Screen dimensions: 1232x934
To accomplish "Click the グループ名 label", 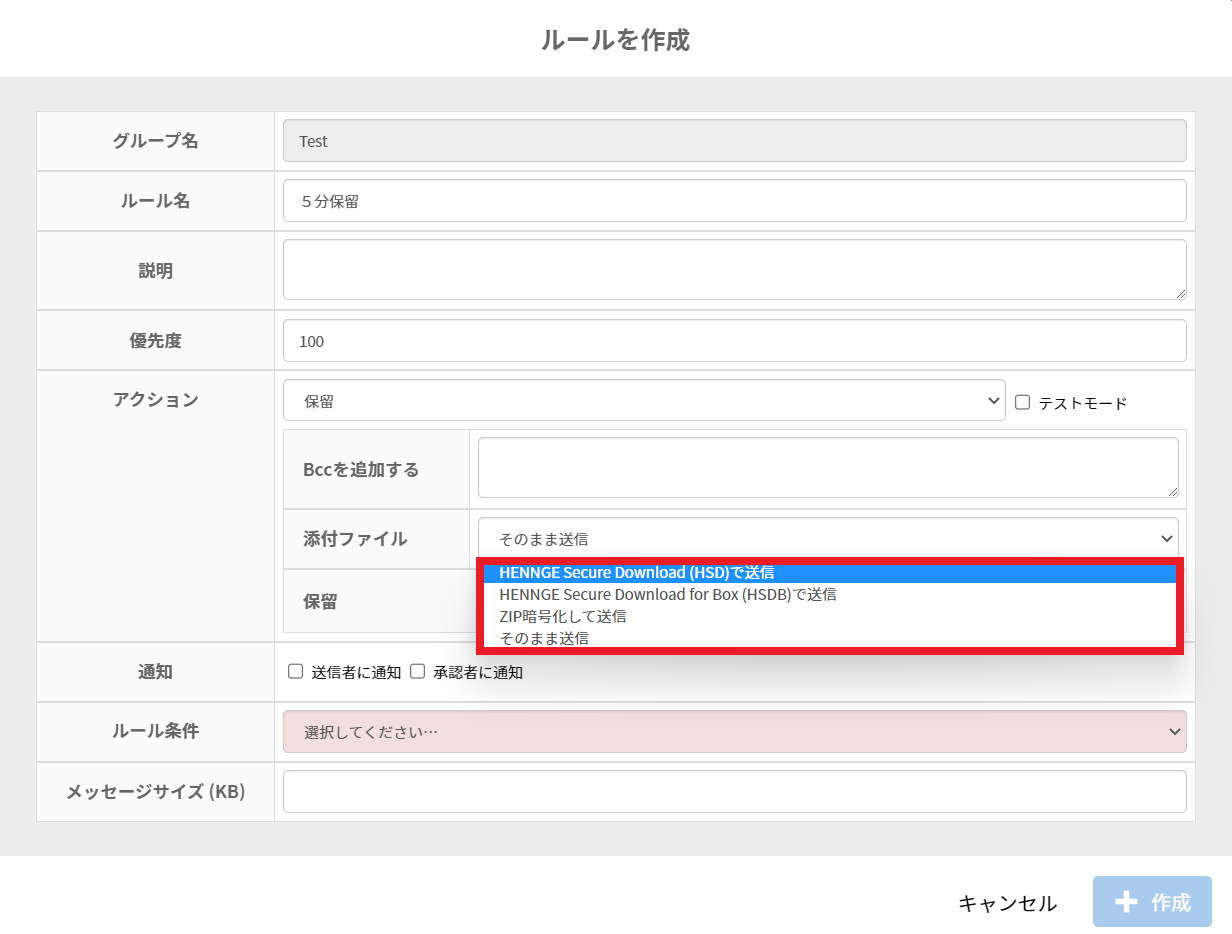I will 155,141.
